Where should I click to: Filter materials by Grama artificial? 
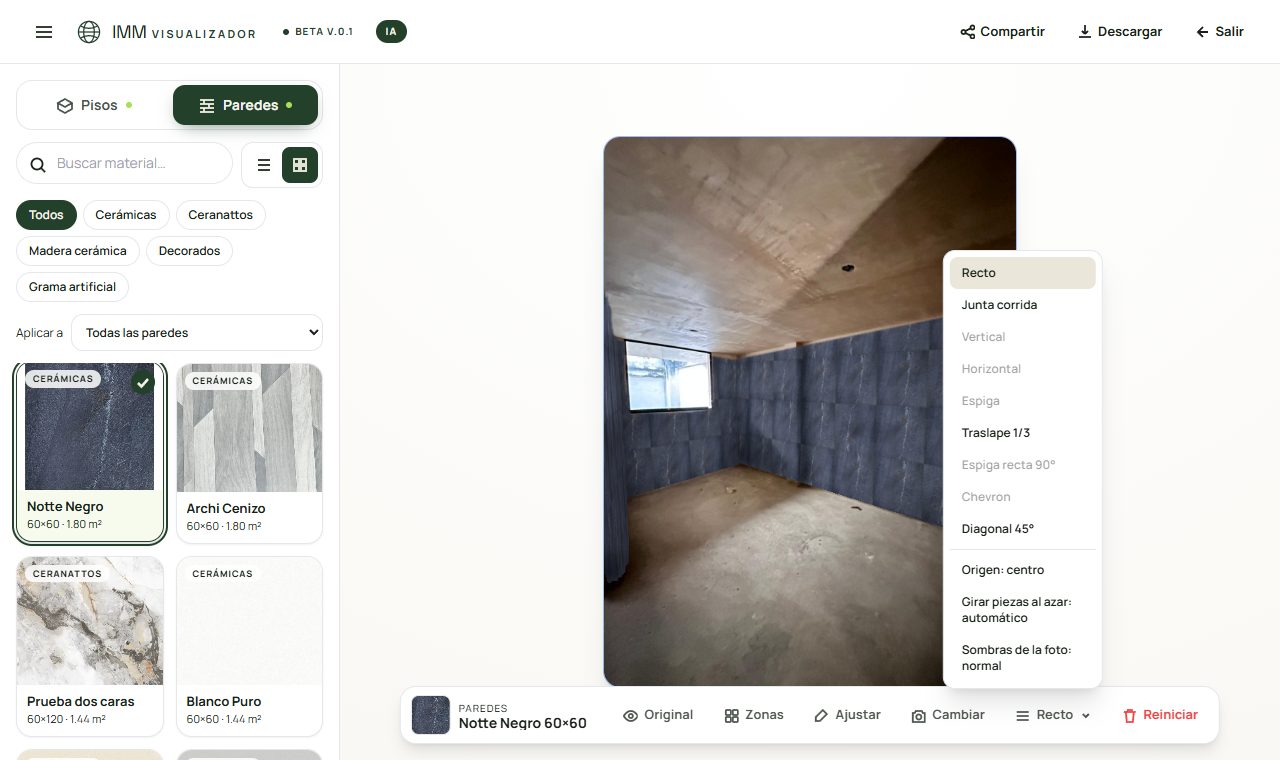pyautogui.click(x=72, y=287)
